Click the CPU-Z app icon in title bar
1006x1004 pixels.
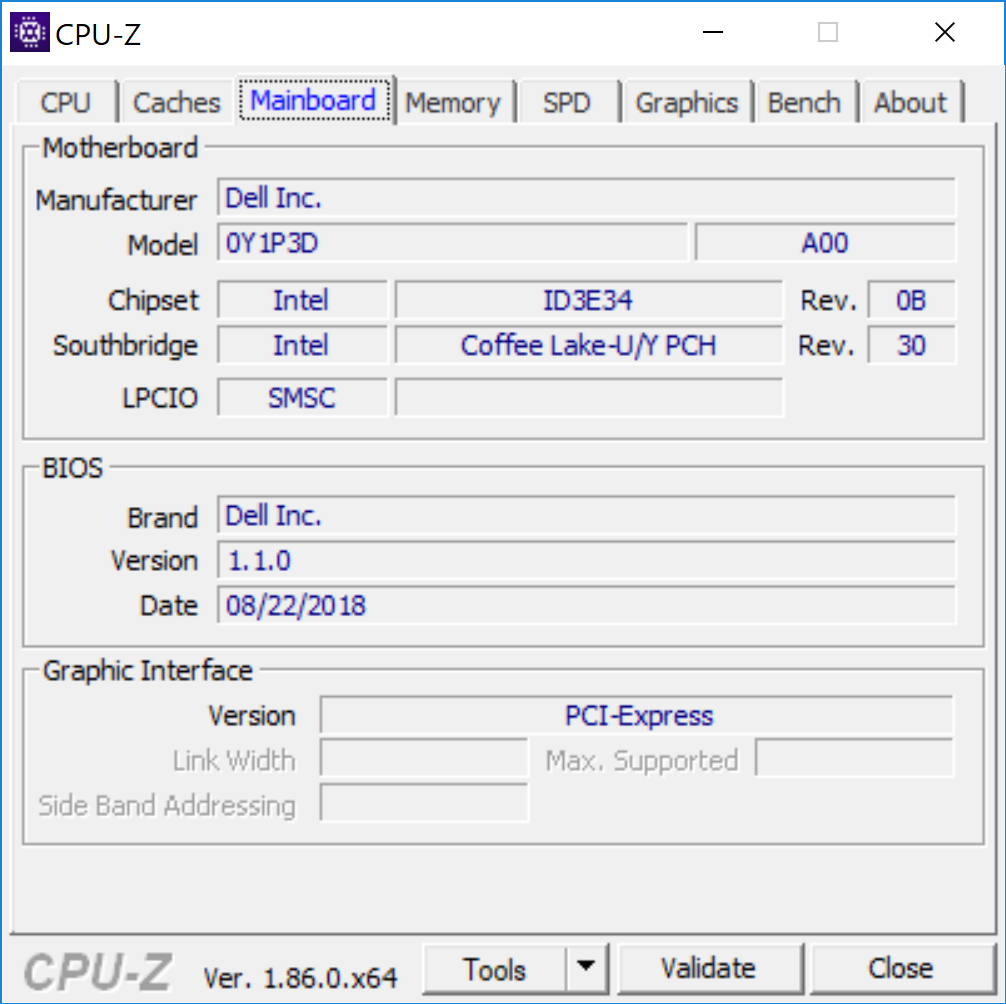(x=30, y=32)
